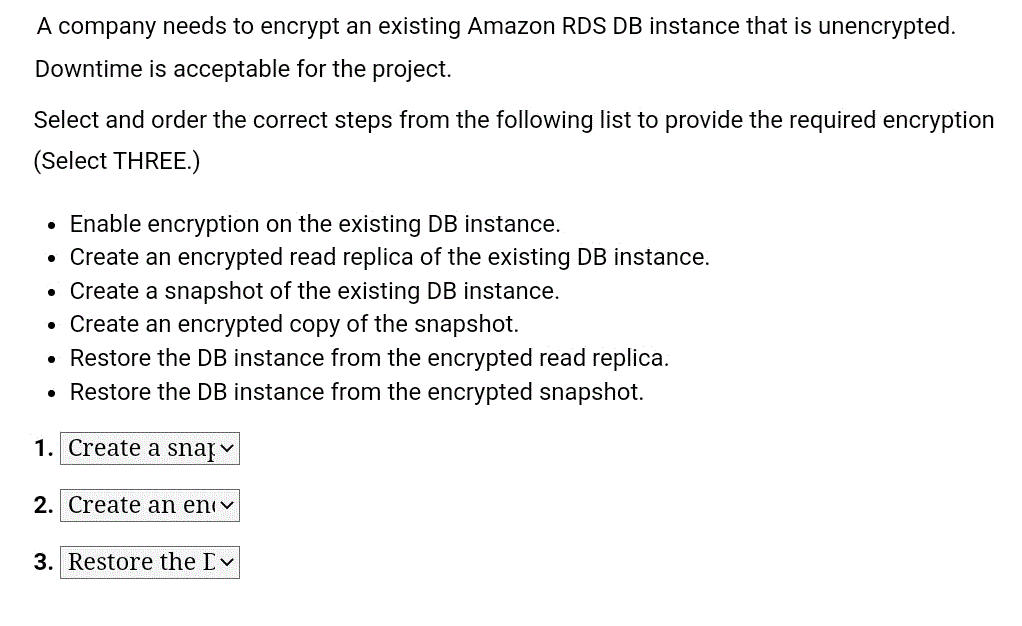Click the chevron arrow on dropdown 3
The width and height of the screenshot is (1022, 626).
click(x=228, y=563)
